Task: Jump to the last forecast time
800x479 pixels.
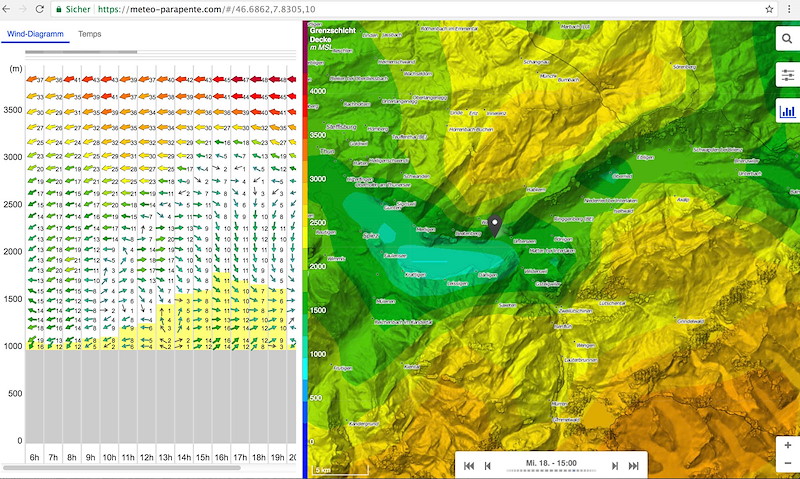Action: click(x=633, y=465)
